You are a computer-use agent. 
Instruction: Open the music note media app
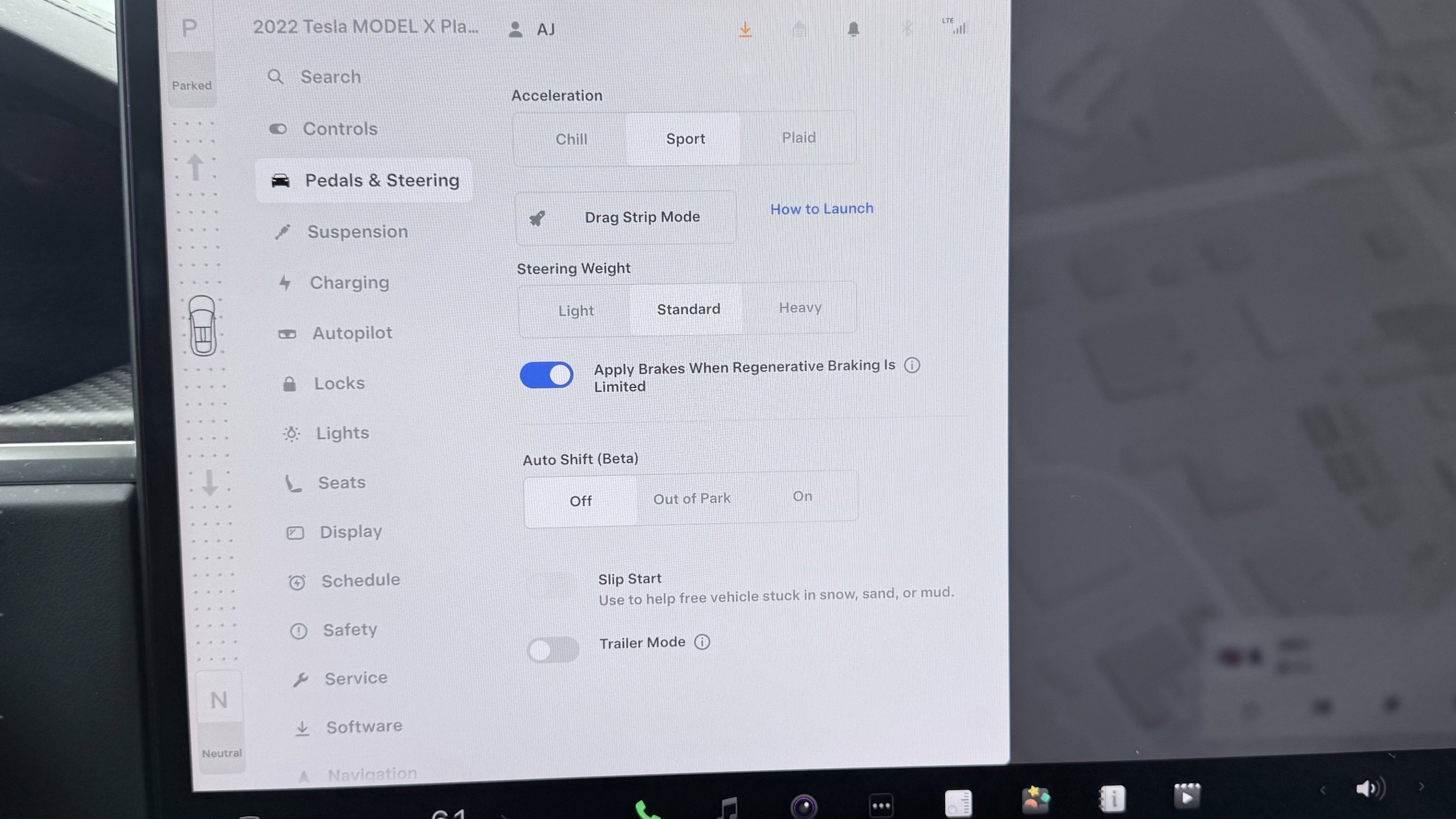click(x=728, y=808)
